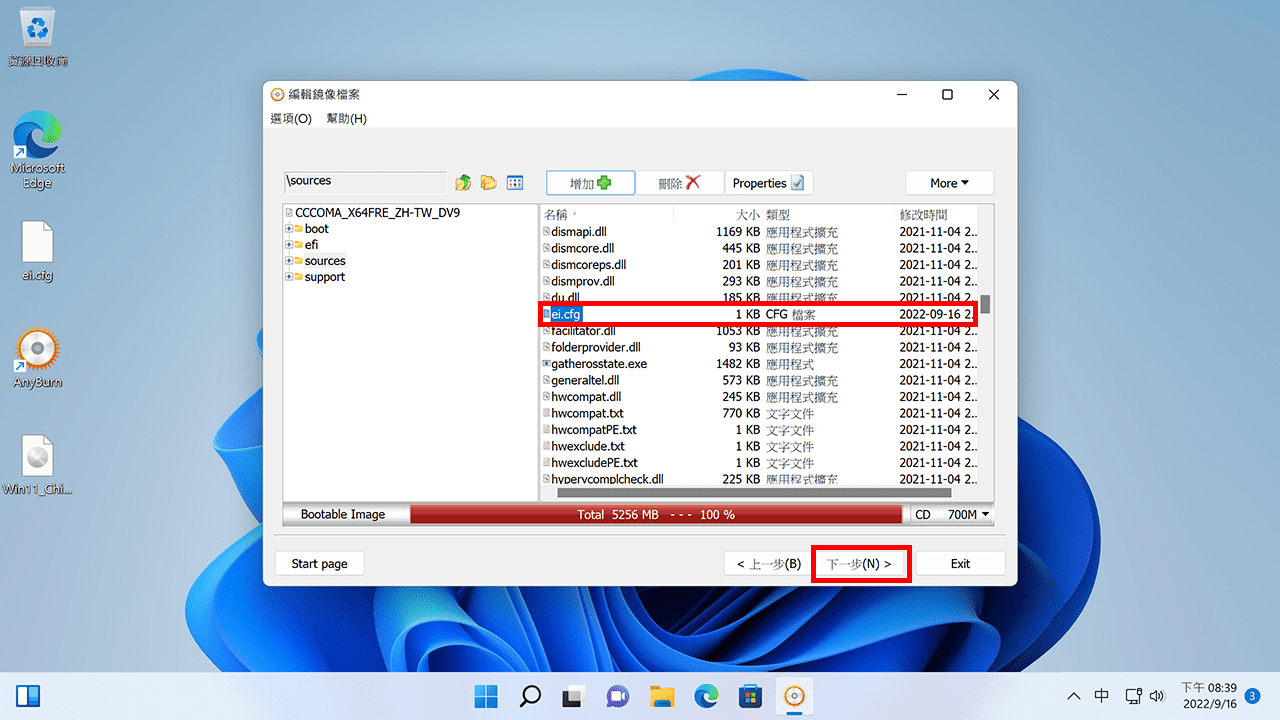Open the CD 700M media size dropdown

click(951, 515)
